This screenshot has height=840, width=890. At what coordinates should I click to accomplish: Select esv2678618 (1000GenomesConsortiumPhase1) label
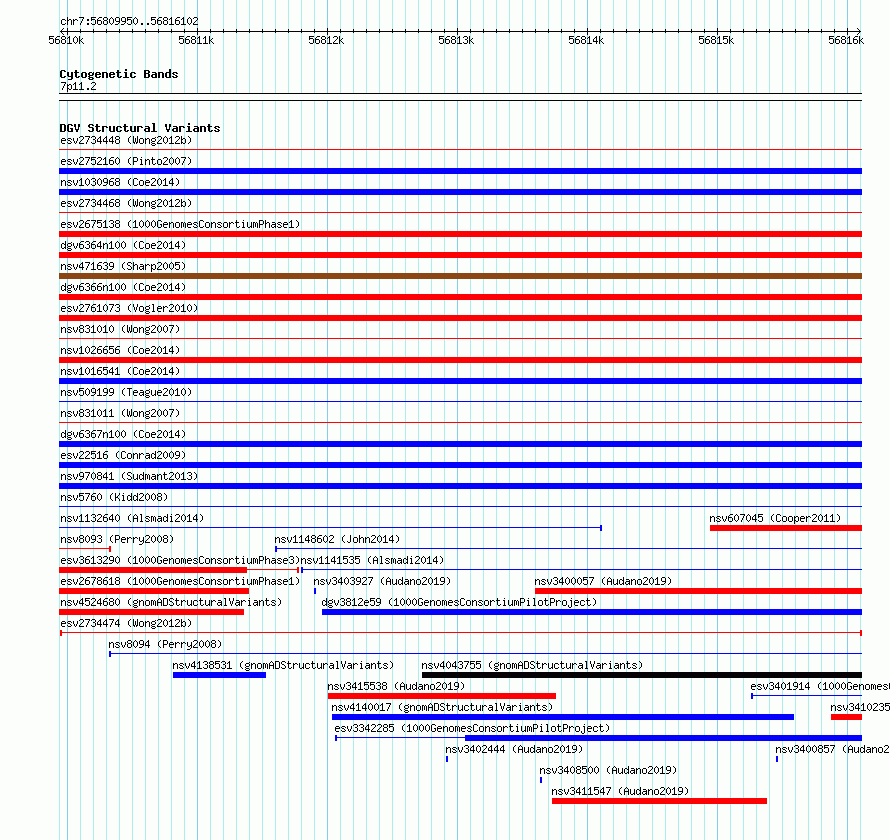point(180,581)
